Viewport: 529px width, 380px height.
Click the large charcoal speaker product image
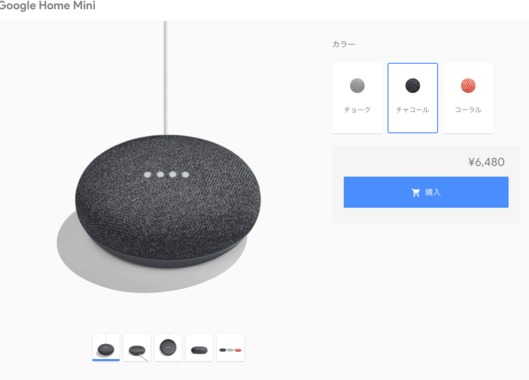[x=168, y=201]
